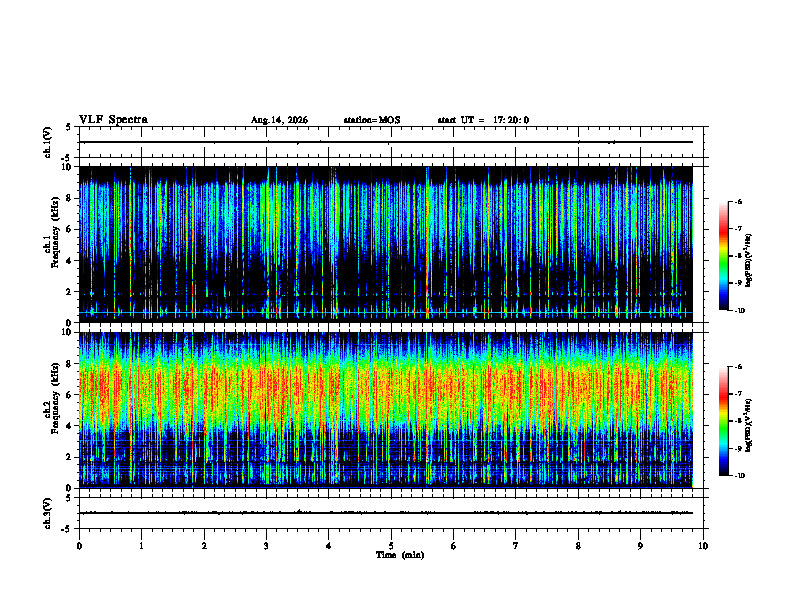Click the time axis tick label "3"

pos(266,546)
